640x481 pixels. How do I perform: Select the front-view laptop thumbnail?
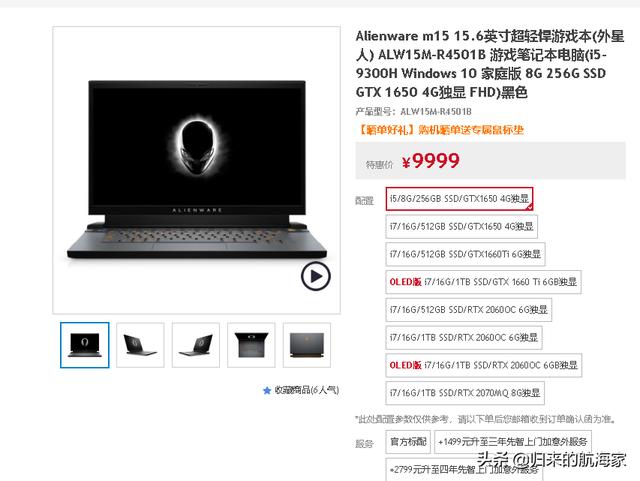click(84, 345)
